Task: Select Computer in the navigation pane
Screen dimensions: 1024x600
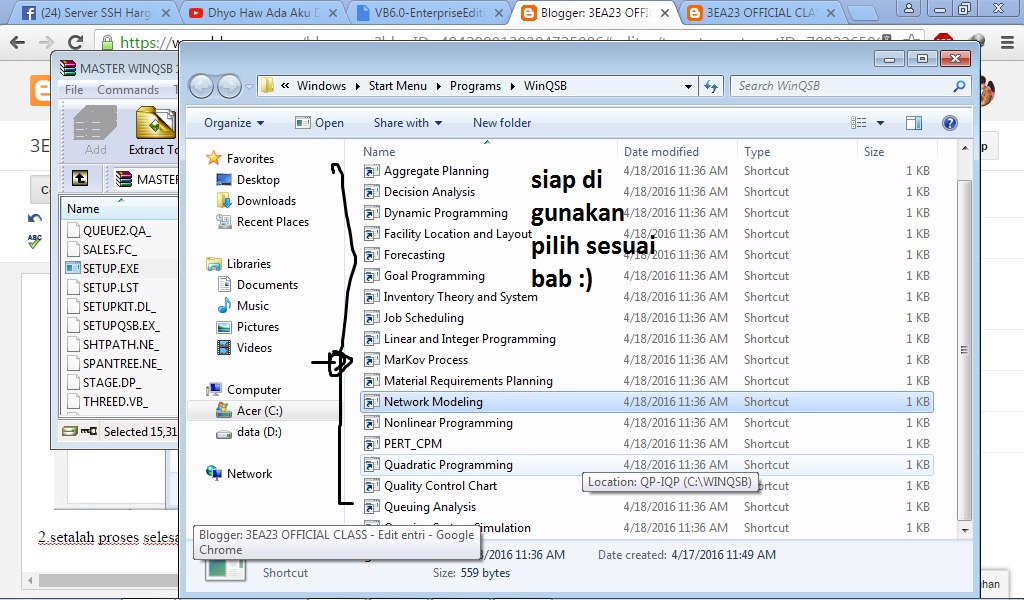Action: pyautogui.click(x=253, y=390)
